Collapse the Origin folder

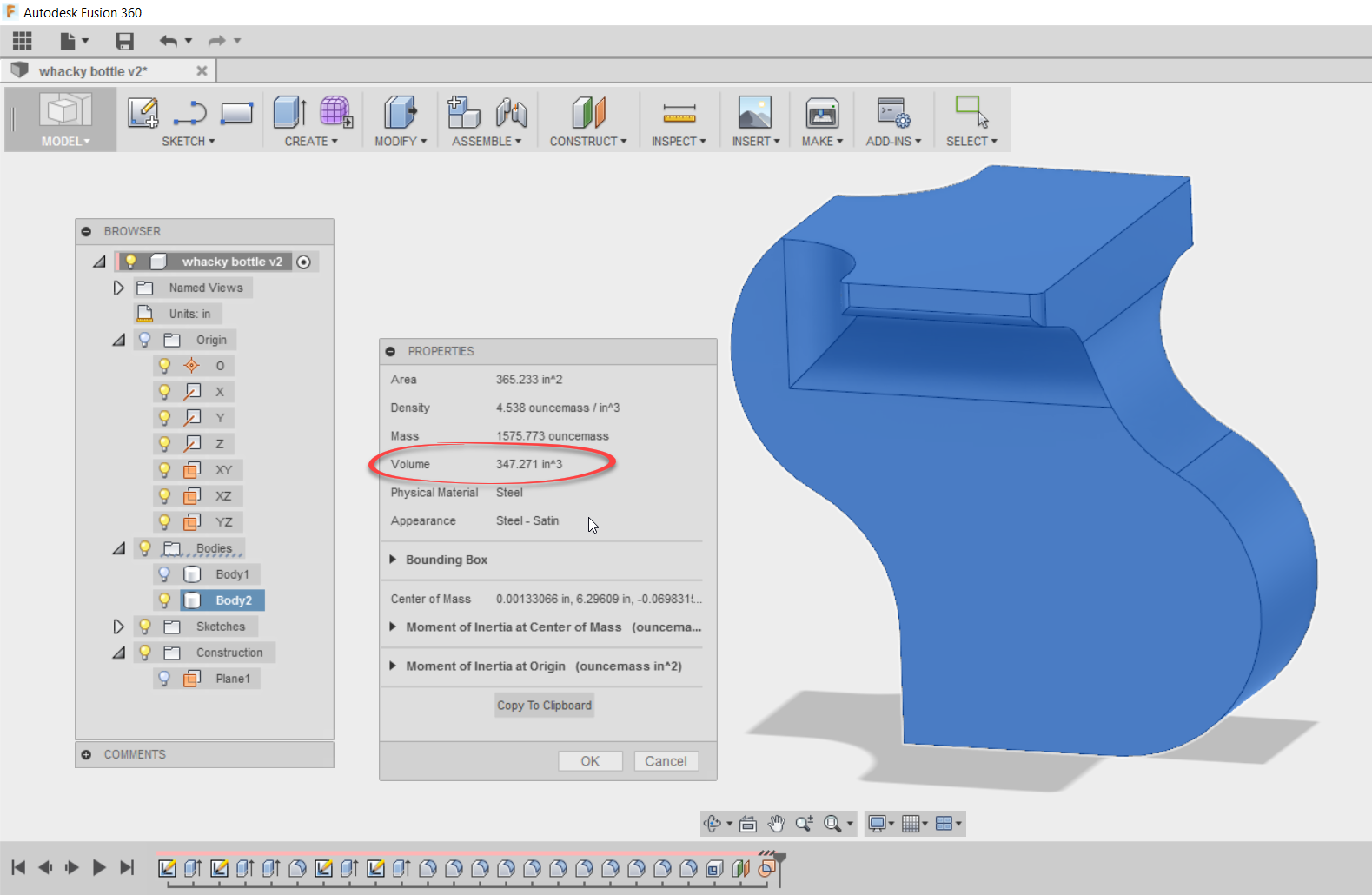[x=119, y=340]
